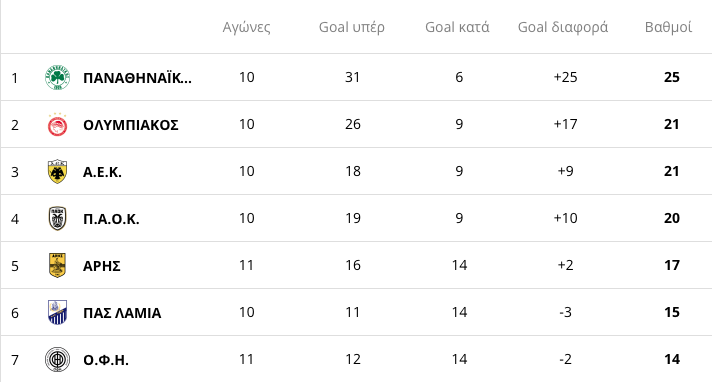The width and height of the screenshot is (712, 382).
Task: Select the ΠΑΣ ΛΑΜΙΑ team name
Action: (122, 313)
